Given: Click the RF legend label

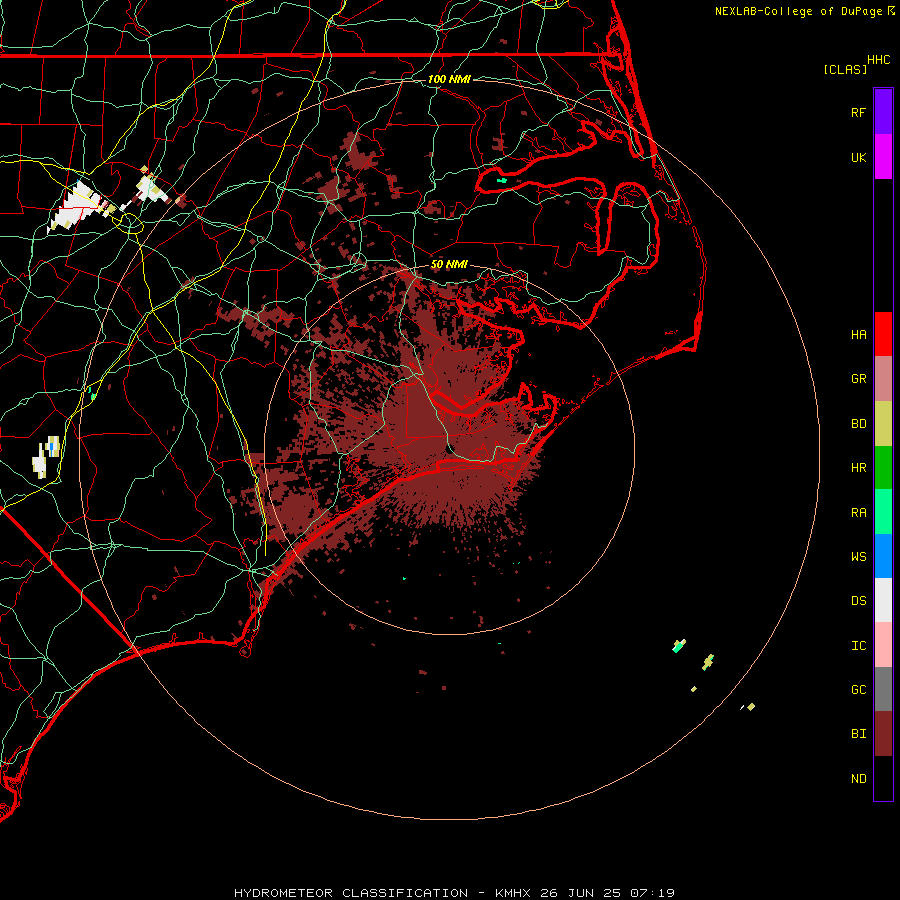Looking at the screenshot, I should pyautogui.click(x=858, y=112).
